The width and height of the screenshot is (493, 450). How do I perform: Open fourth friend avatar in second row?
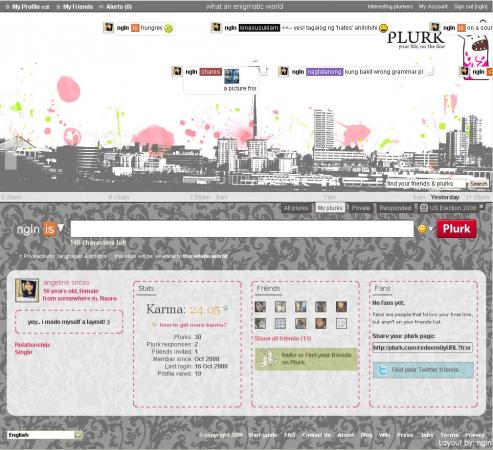pos(321,323)
